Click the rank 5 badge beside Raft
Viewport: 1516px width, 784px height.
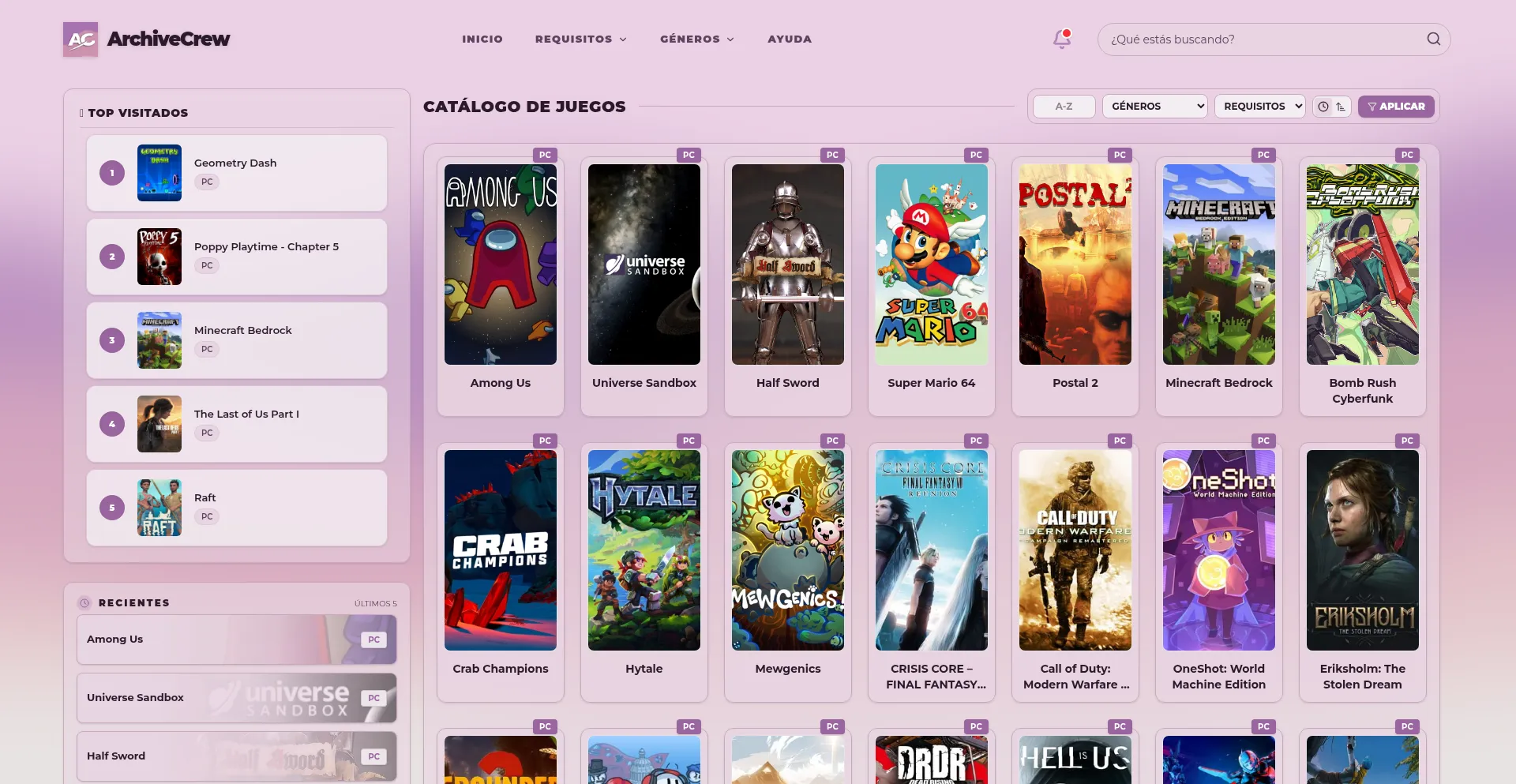(x=112, y=508)
